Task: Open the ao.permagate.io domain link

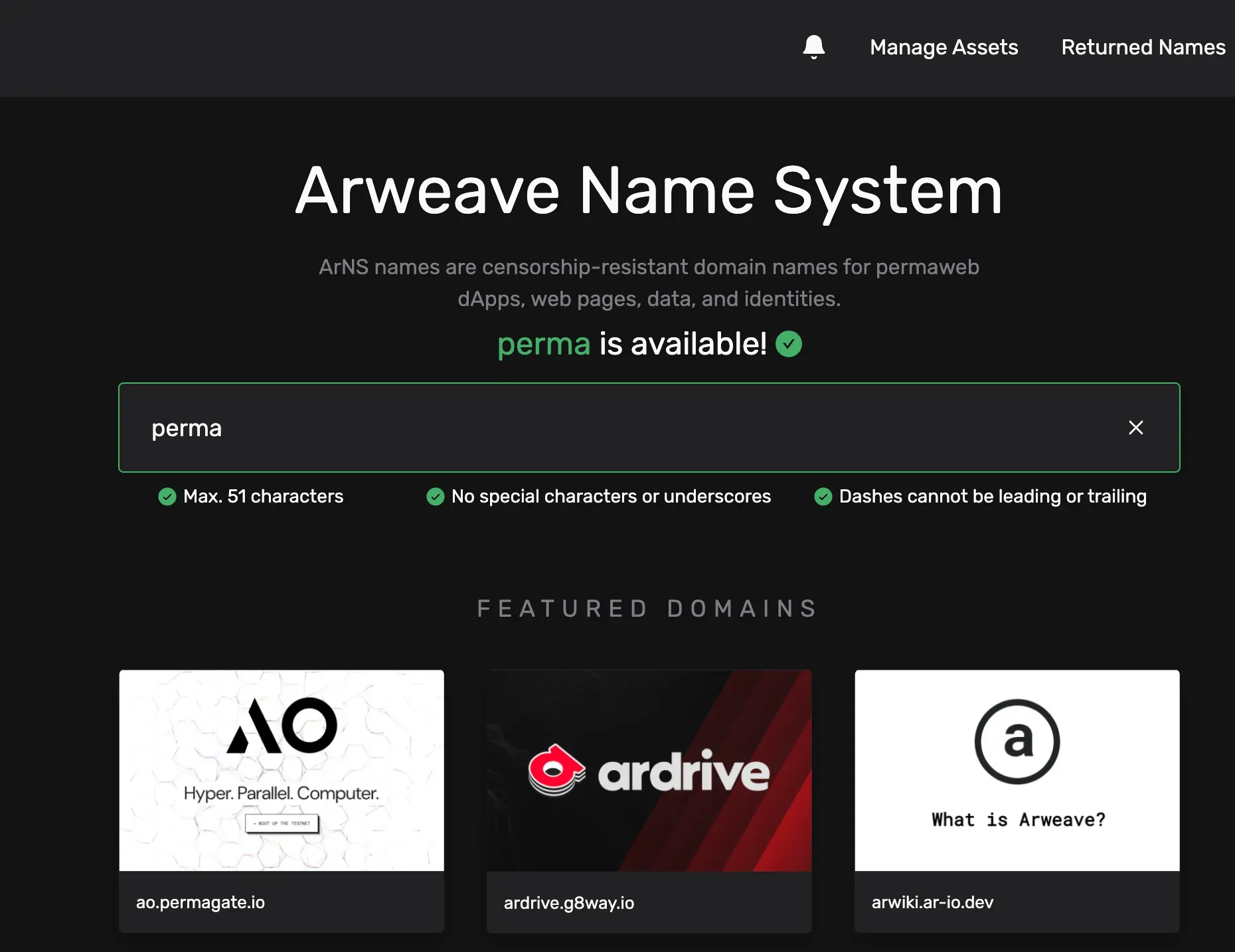Action: [x=201, y=902]
